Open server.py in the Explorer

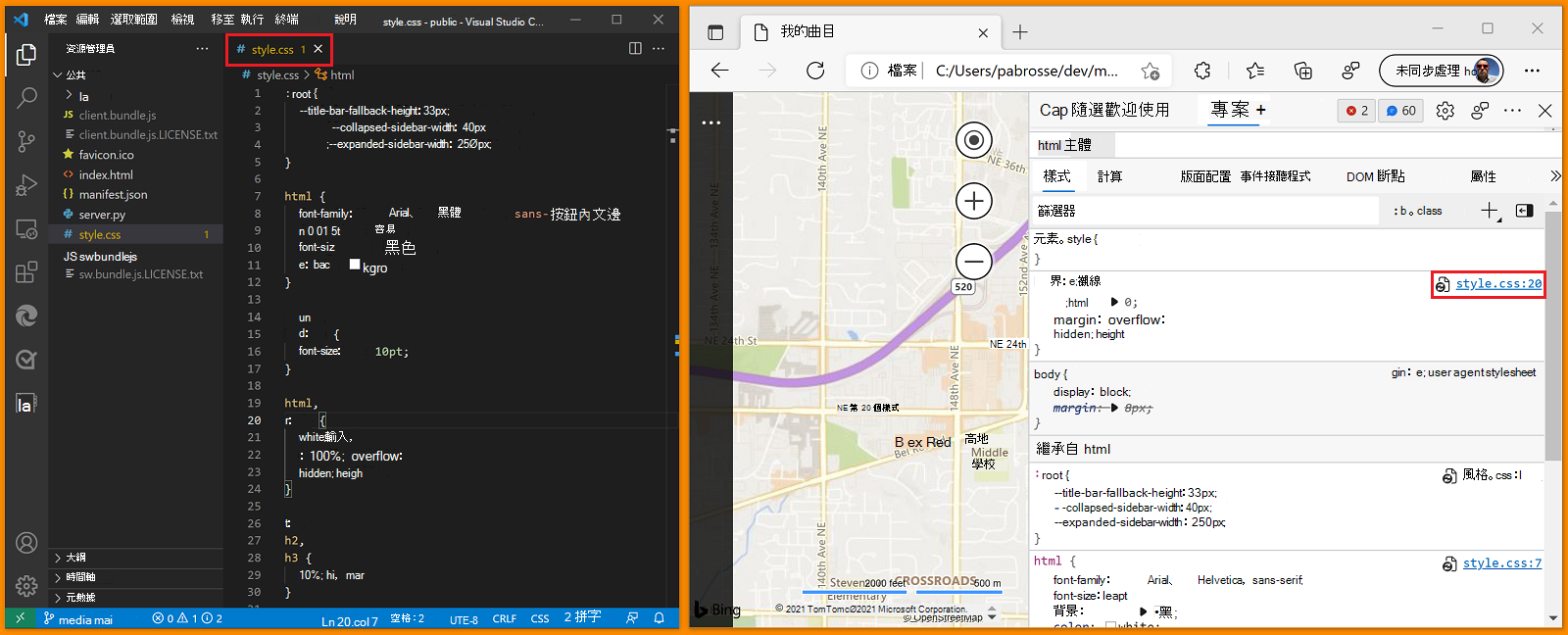[135, 215]
